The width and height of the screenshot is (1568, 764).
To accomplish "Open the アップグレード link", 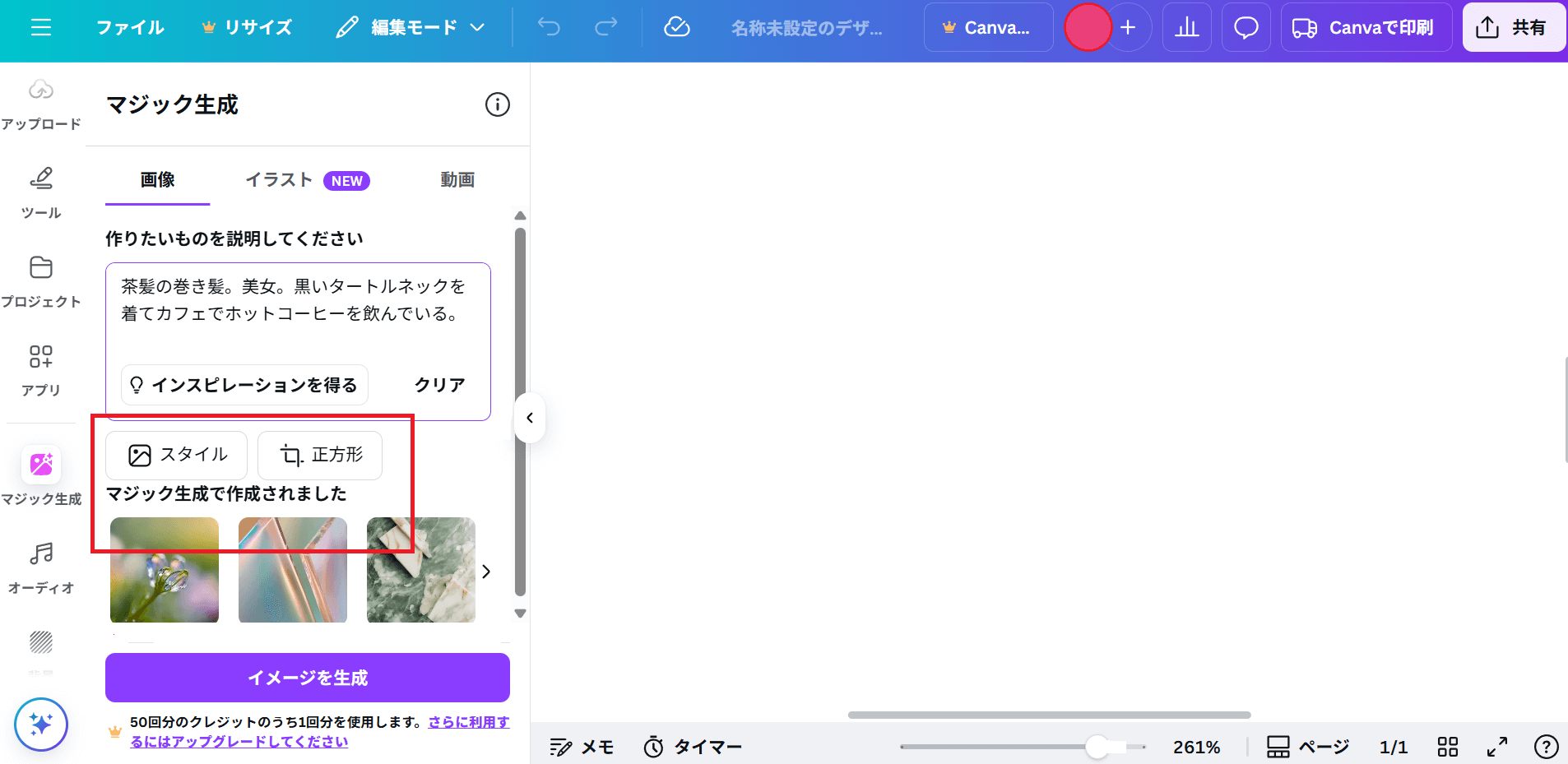I will tap(239, 741).
